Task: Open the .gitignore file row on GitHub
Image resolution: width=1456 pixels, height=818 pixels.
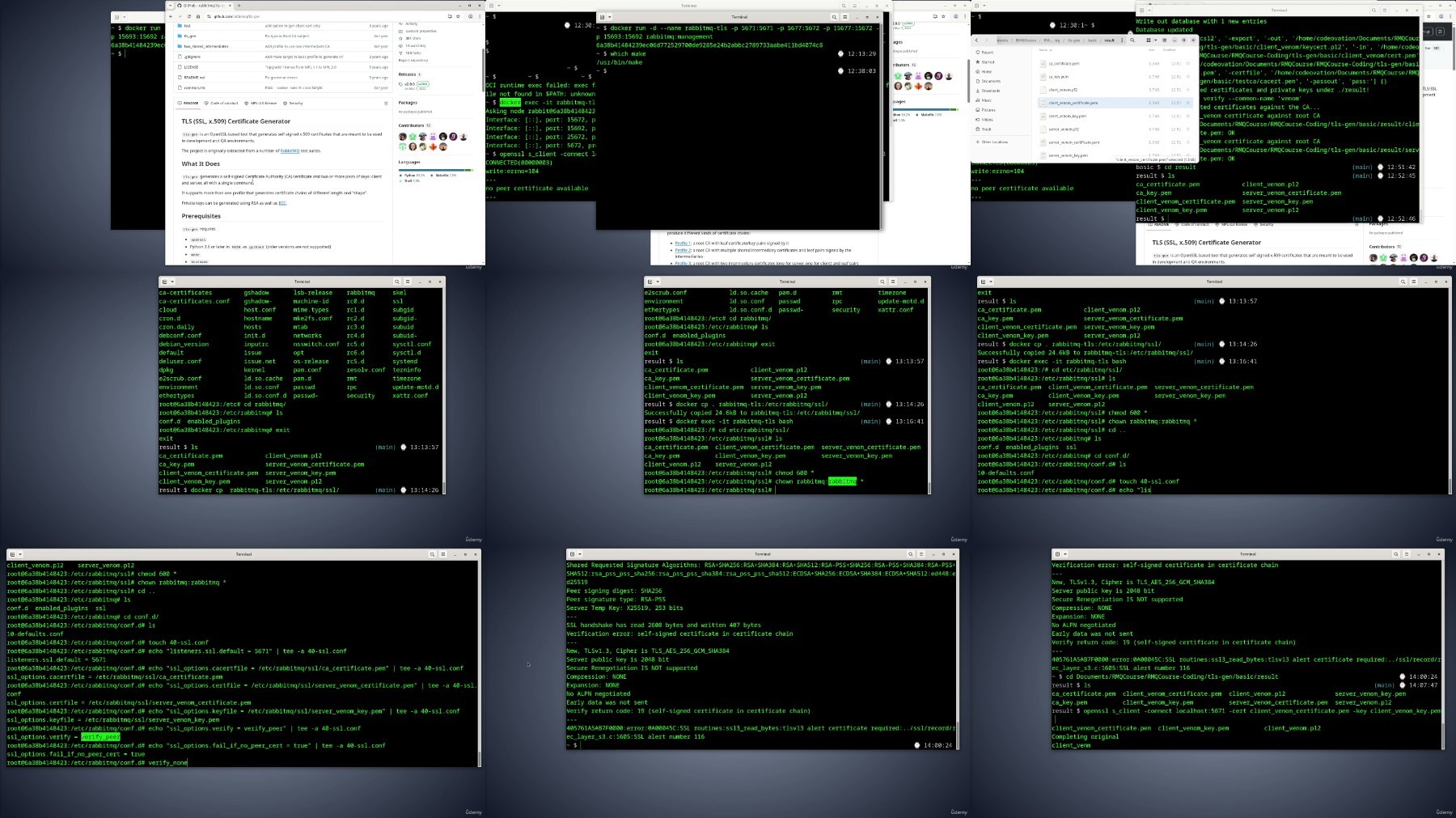Action: [193, 57]
